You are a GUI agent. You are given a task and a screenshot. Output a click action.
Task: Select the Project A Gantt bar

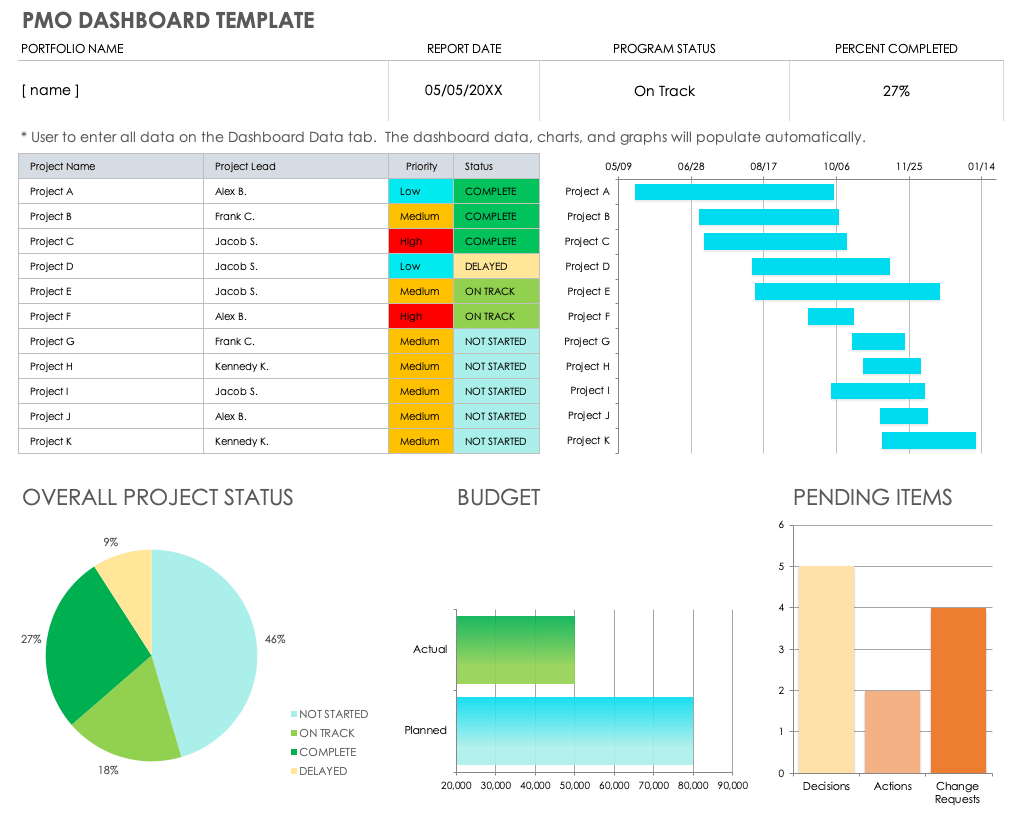click(734, 192)
